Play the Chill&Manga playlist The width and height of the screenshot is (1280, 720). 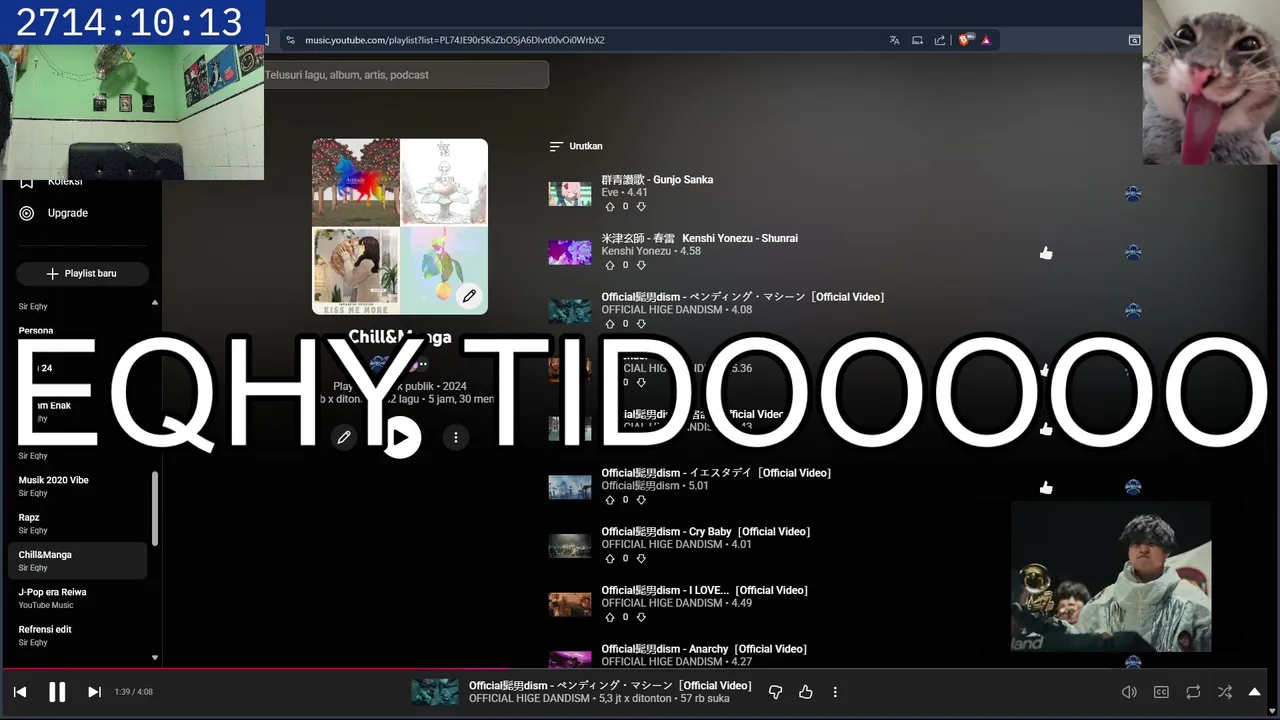coord(400,437)
